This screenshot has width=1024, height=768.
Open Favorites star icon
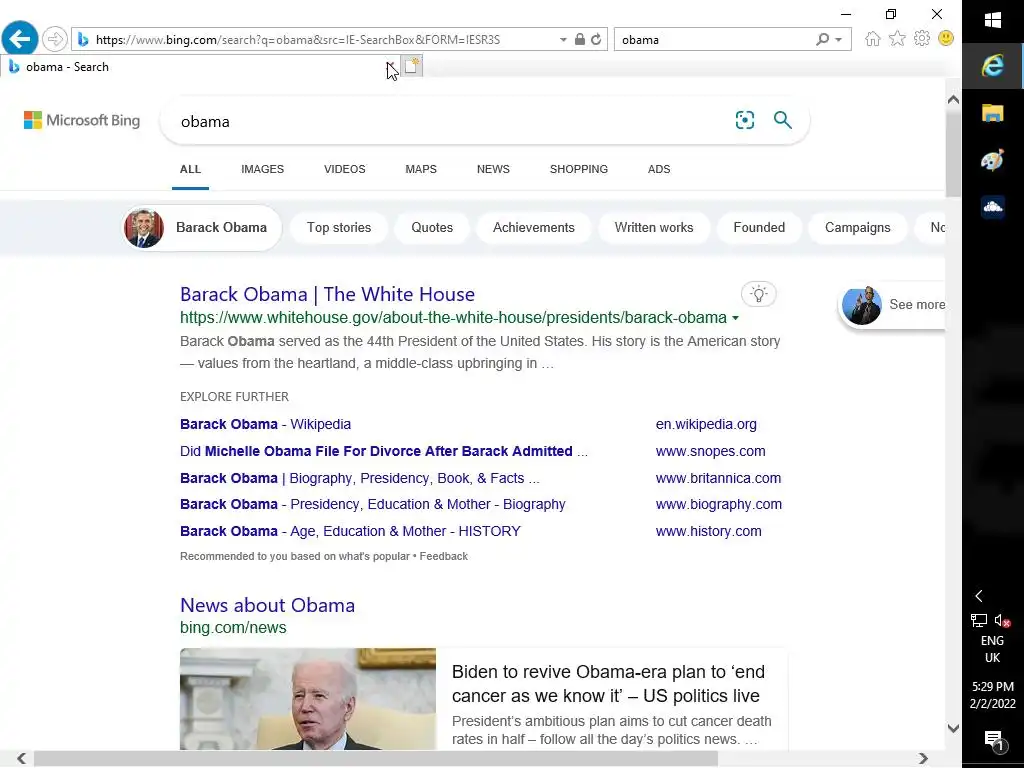pyautogui.click(x=897, y=39)
